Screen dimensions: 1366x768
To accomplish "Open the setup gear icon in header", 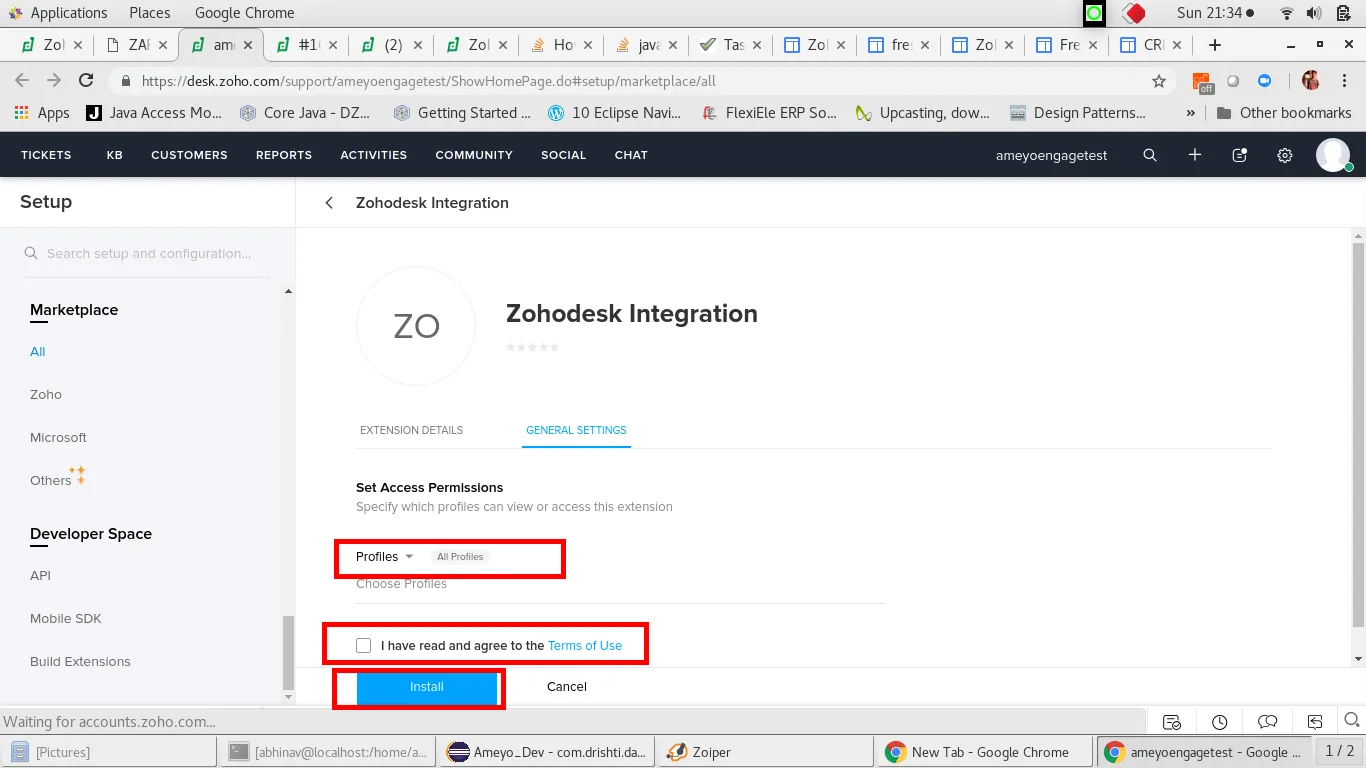I will (x=1285, y=155).
